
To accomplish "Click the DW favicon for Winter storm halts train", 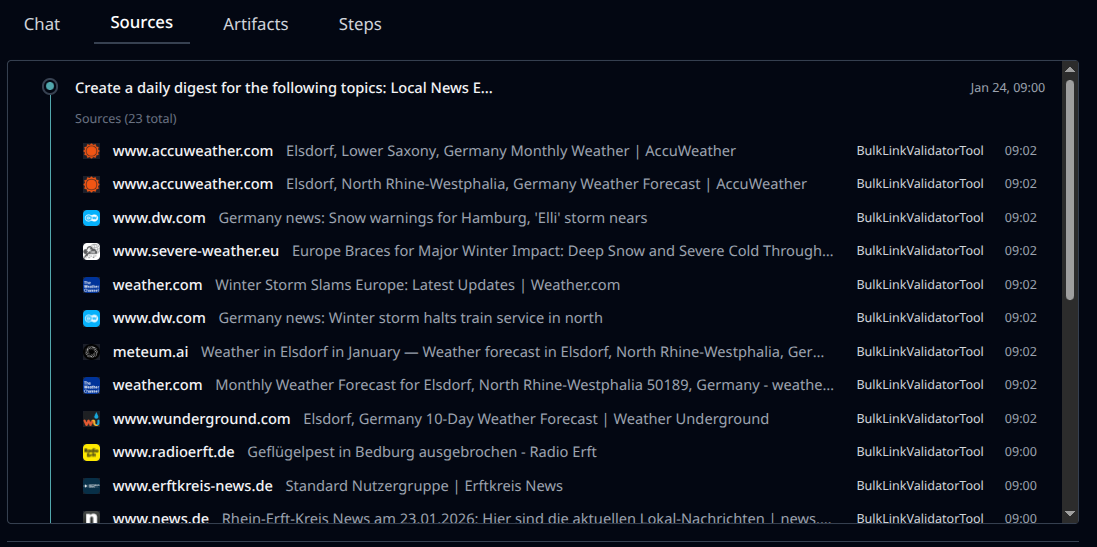I will coord(91,318).
